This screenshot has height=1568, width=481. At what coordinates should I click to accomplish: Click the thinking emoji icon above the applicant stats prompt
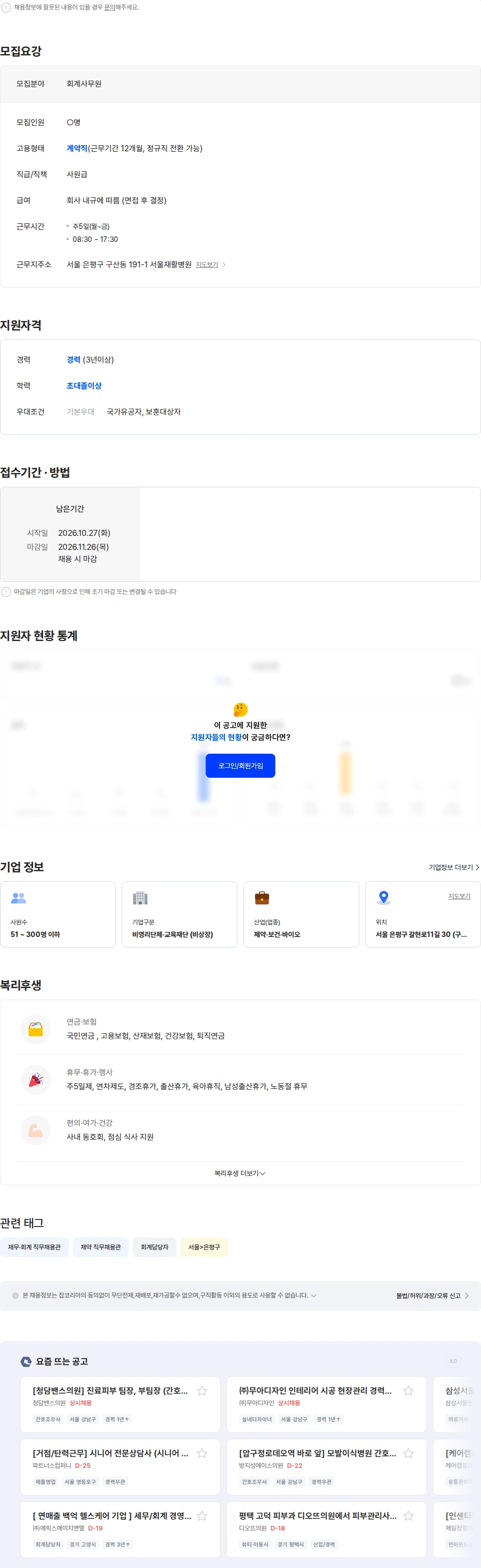(241, 709)
